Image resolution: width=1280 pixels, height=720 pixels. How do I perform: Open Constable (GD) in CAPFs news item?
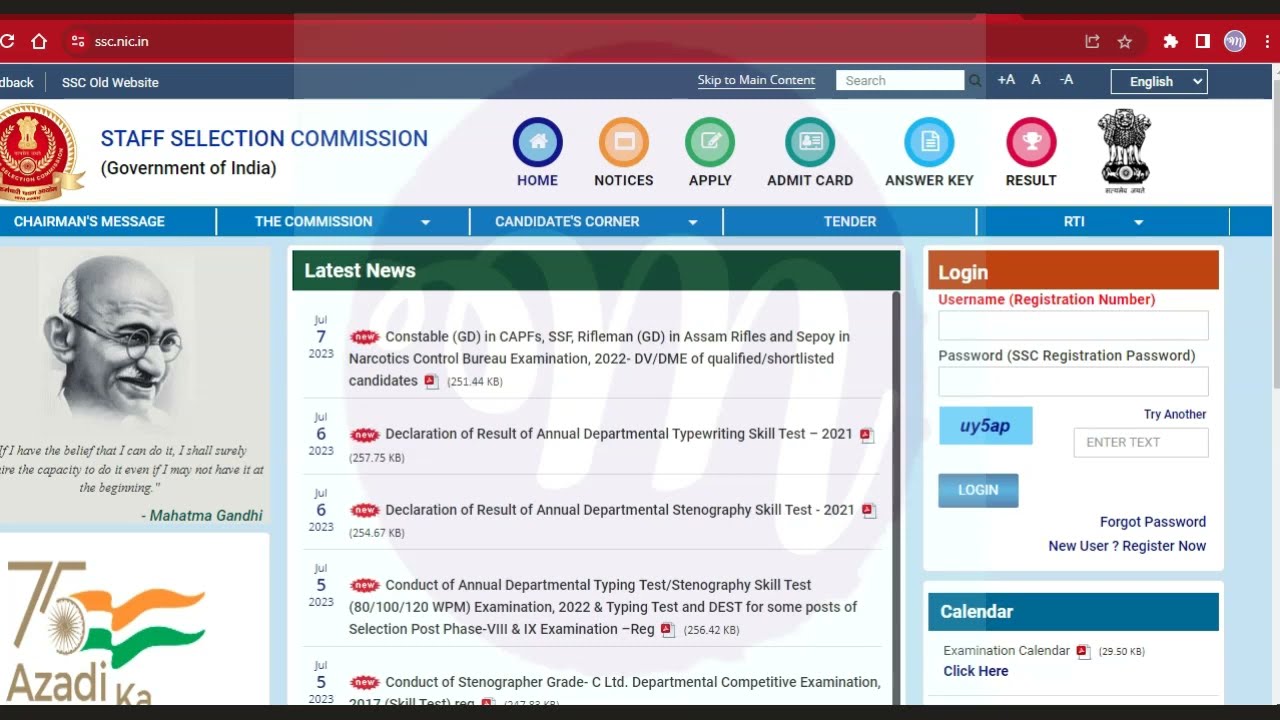[599, 358]
